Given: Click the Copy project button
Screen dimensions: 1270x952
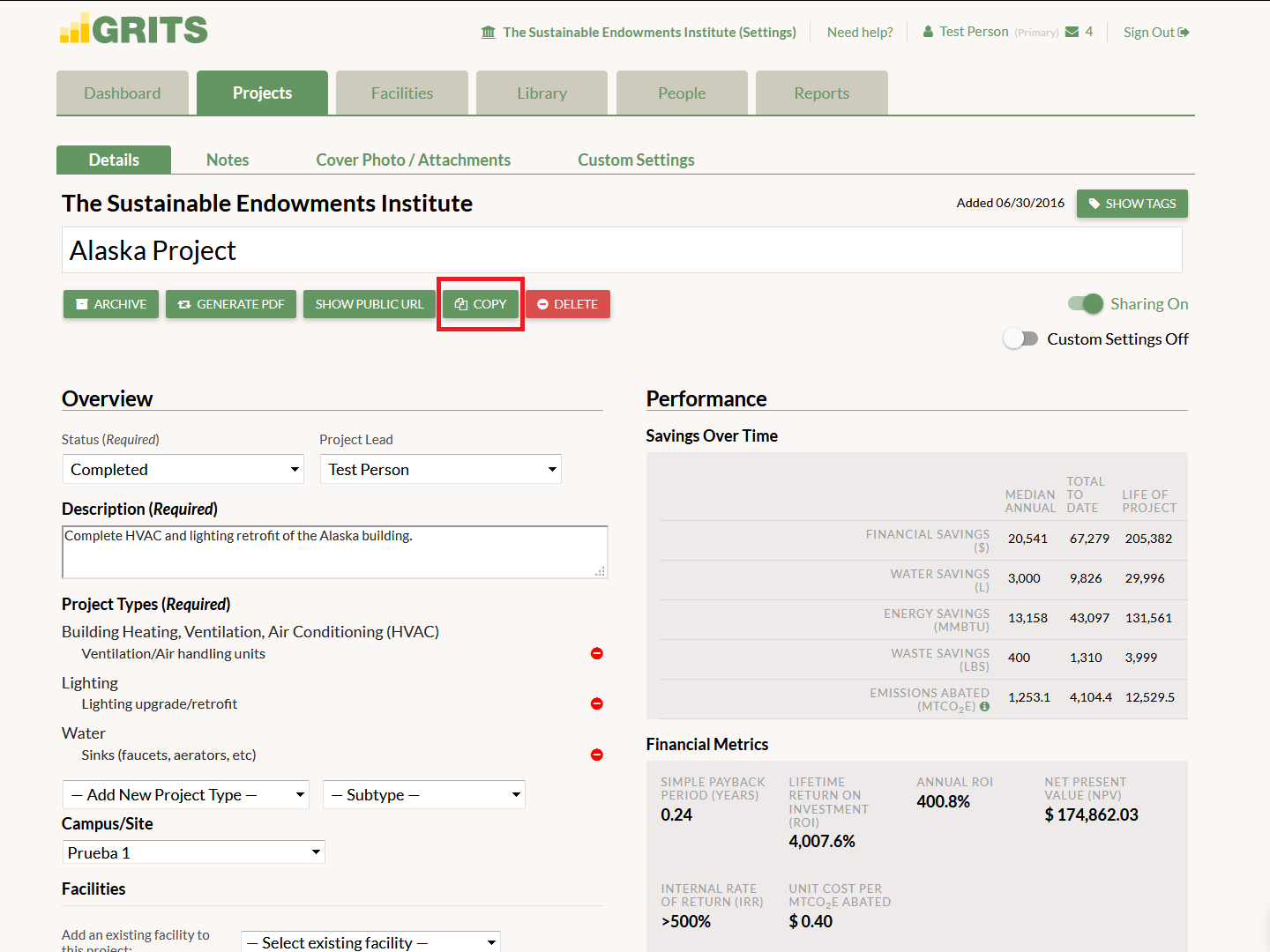Looking at the screenshot, I should pyautogui.click(x=481, y=304).
